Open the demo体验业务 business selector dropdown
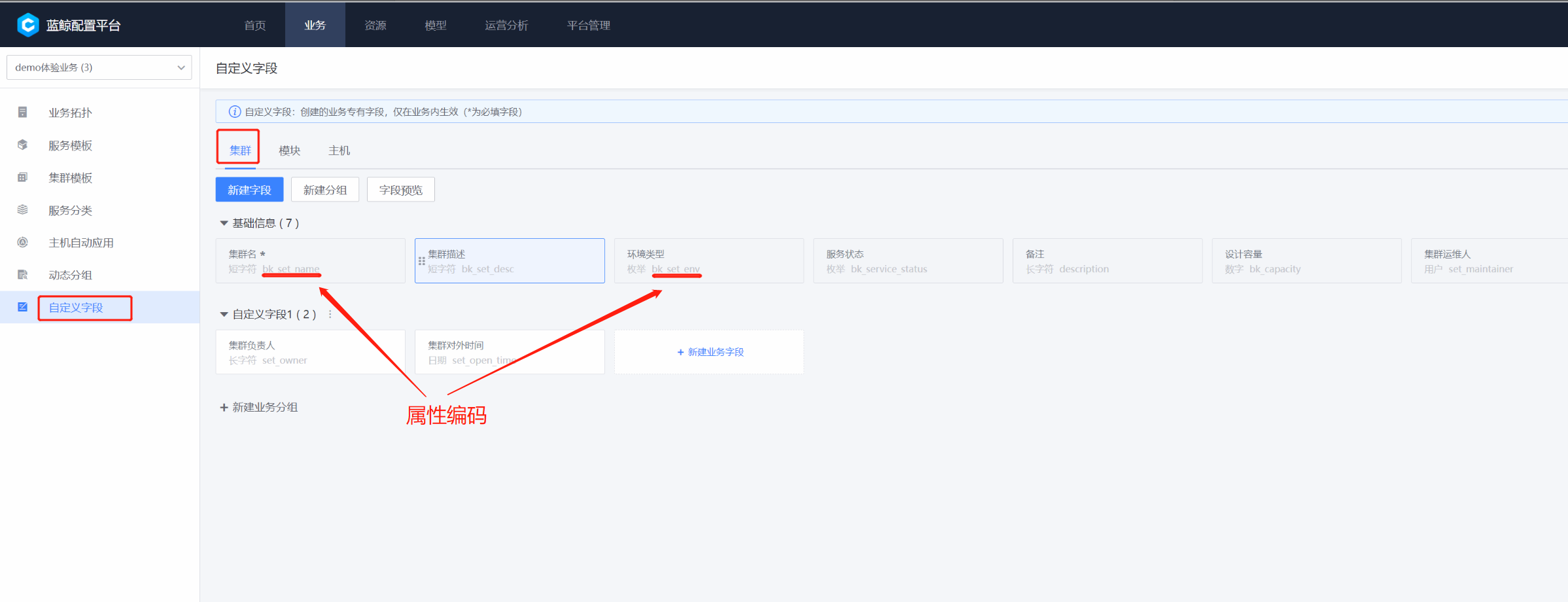Image resolution: width=1568 pixels, height=602 pixels. (x=99, y=67)
